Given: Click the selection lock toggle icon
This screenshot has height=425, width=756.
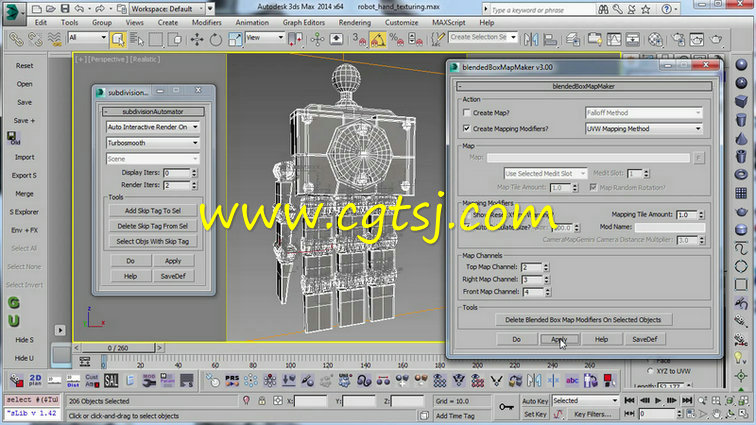Looking at the screenshot, I should point(262,401).
